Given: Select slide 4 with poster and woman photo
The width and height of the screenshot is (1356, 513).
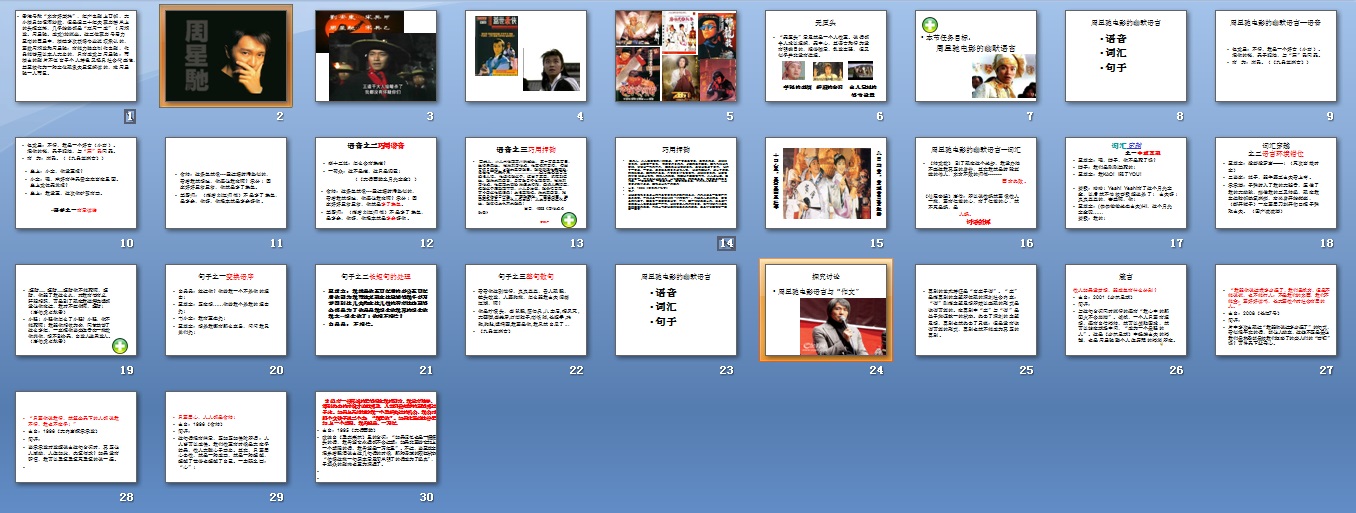Looking at the screenshot, I should (x=527, y=55).
